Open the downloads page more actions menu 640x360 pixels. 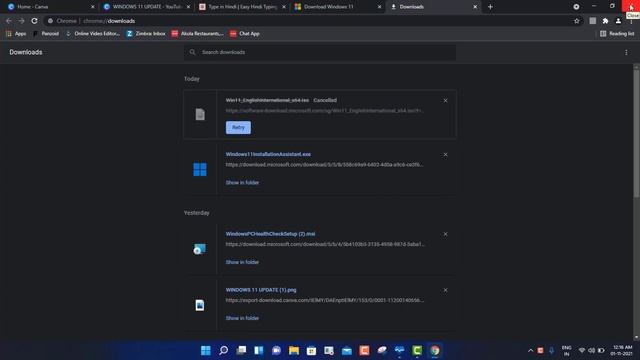tap(626, 52)
